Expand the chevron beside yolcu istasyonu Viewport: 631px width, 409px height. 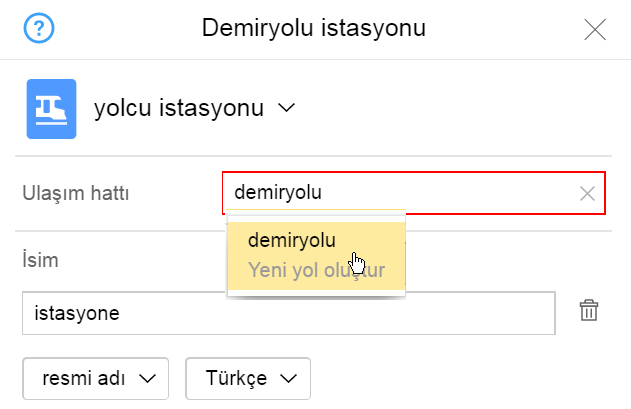pyautogui.click(x=286, y=107)
